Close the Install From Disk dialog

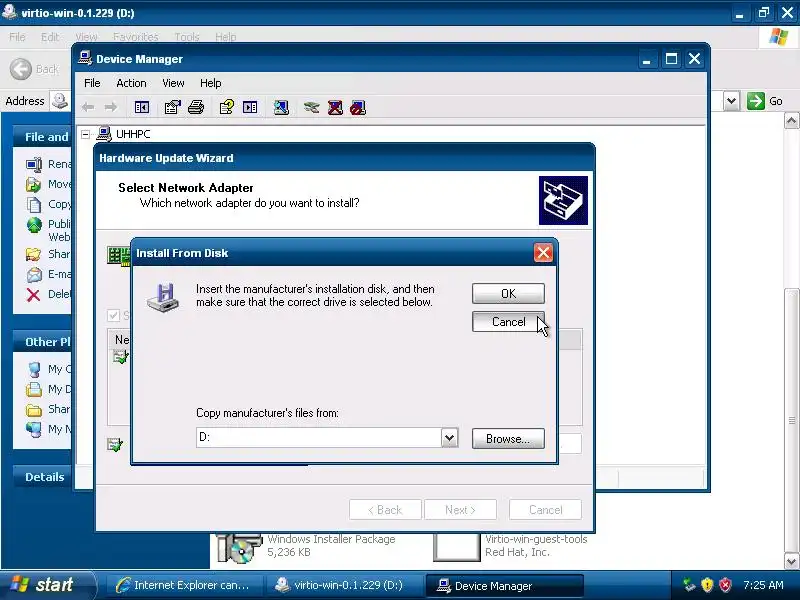(543, 253)
